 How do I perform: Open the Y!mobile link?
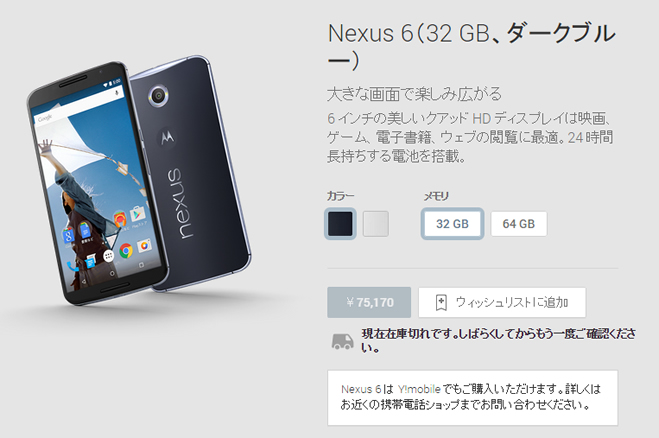point(419,389)
